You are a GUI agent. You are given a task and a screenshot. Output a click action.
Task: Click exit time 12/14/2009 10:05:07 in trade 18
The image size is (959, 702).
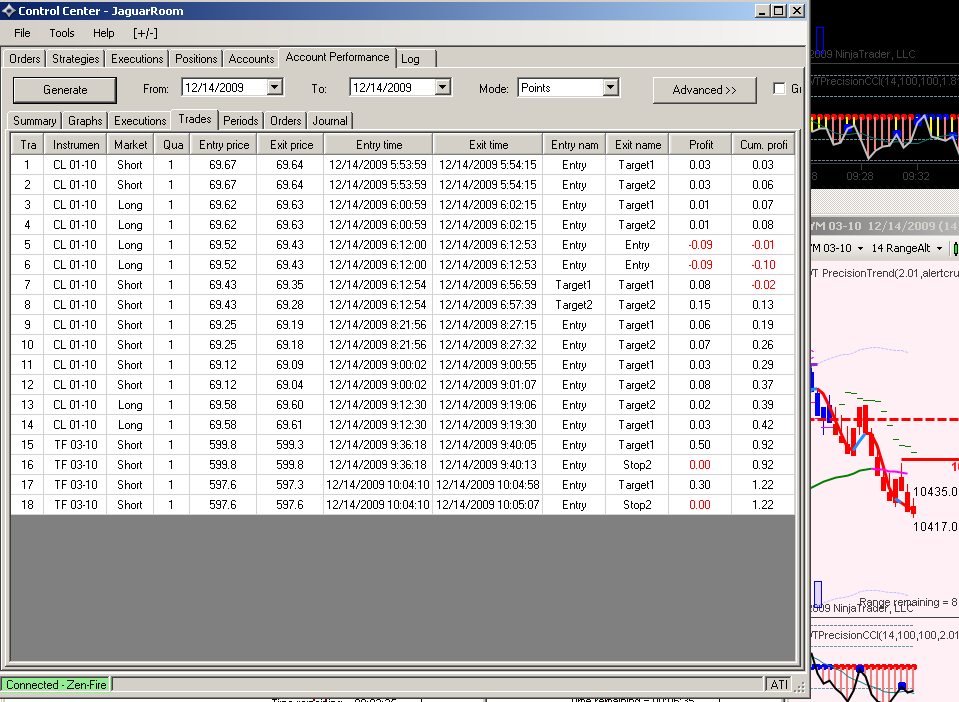tap(488, 505)
